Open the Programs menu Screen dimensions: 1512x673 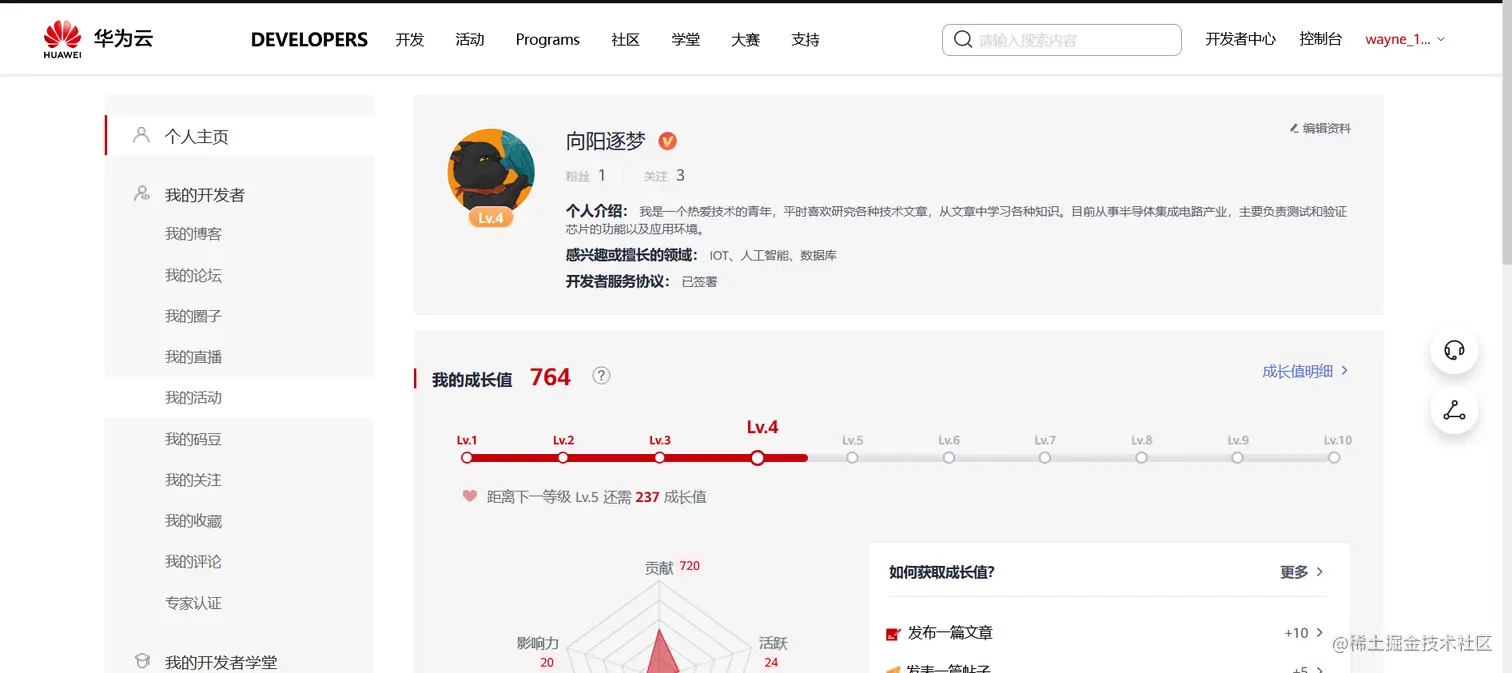point(548,40)
